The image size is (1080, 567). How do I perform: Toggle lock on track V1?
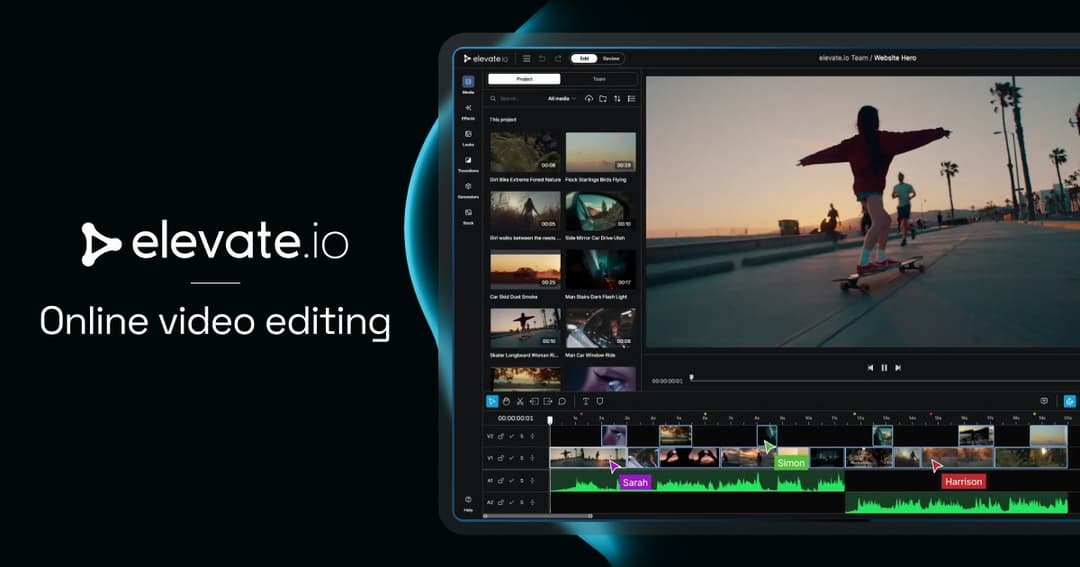click(x=501, y=458)
